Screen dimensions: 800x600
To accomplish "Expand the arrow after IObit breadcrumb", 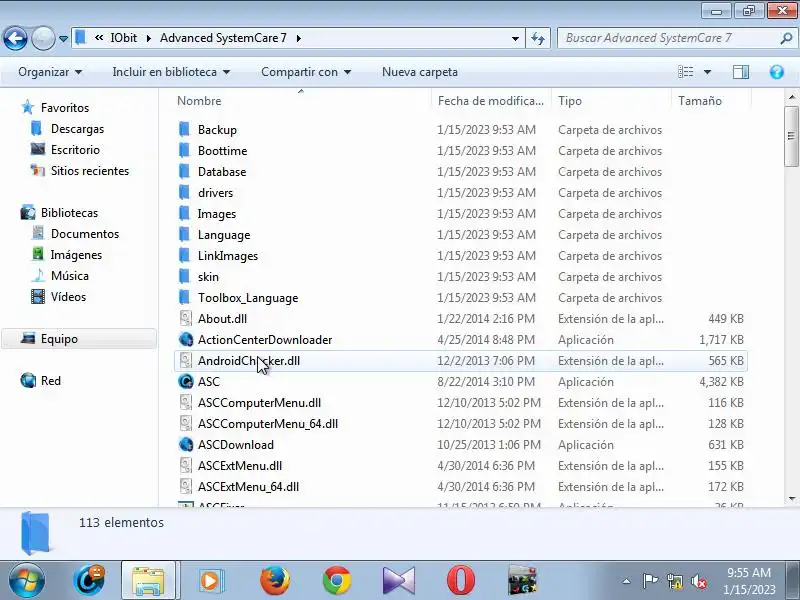I will coord(149,38).
